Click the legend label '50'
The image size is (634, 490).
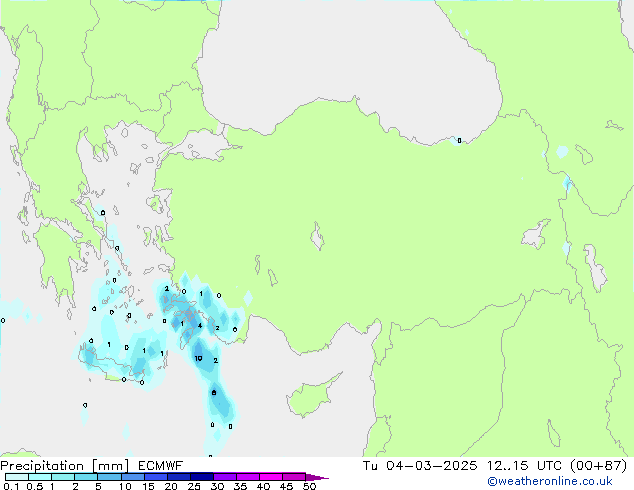310,486
